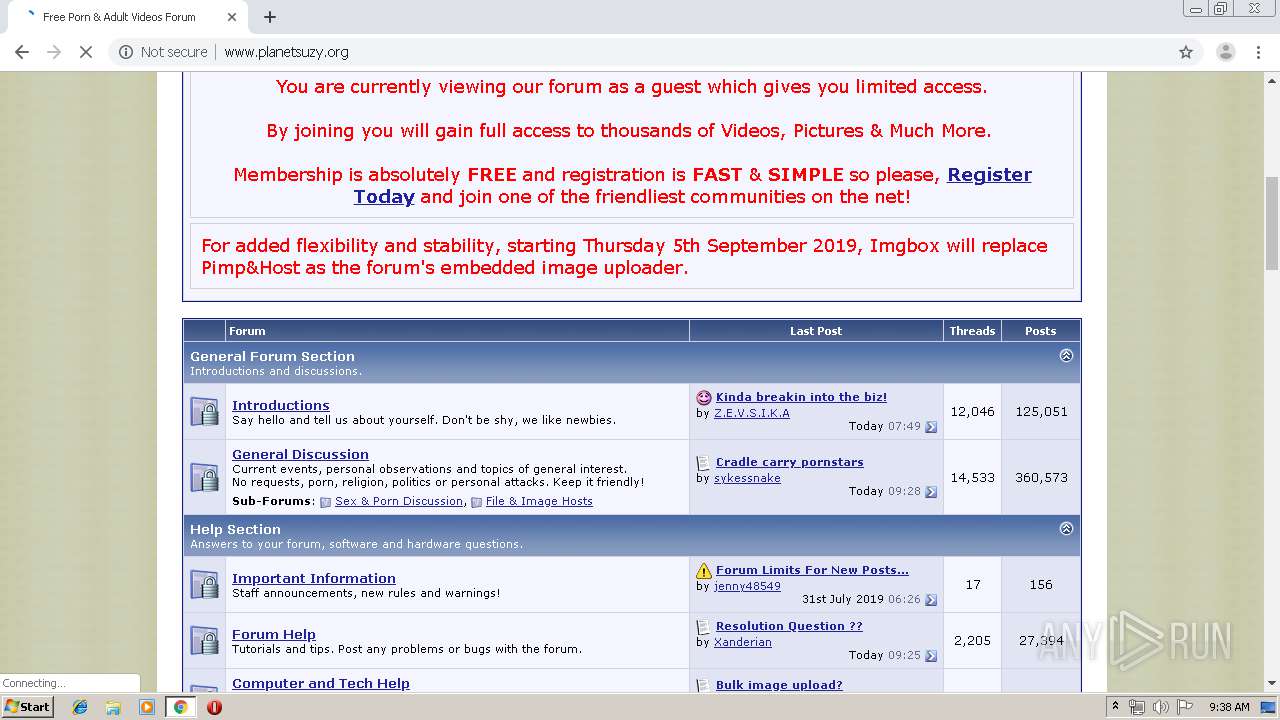View site info via Not secure icon
This screenshot has height=720, width=1280.
click(x=126, y=52)
